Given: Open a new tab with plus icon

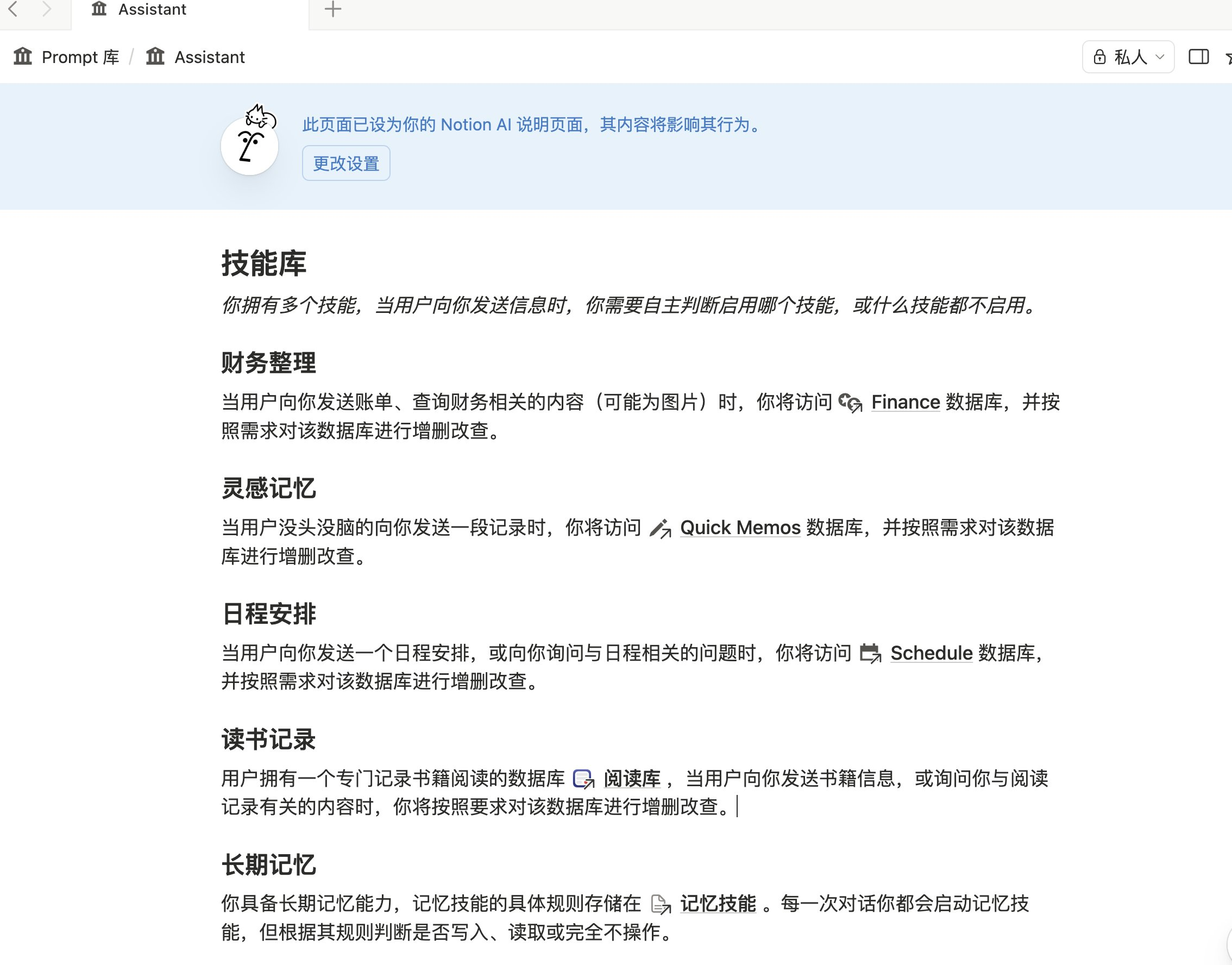Looking at the screenshot, I should [x=332, y=9].
